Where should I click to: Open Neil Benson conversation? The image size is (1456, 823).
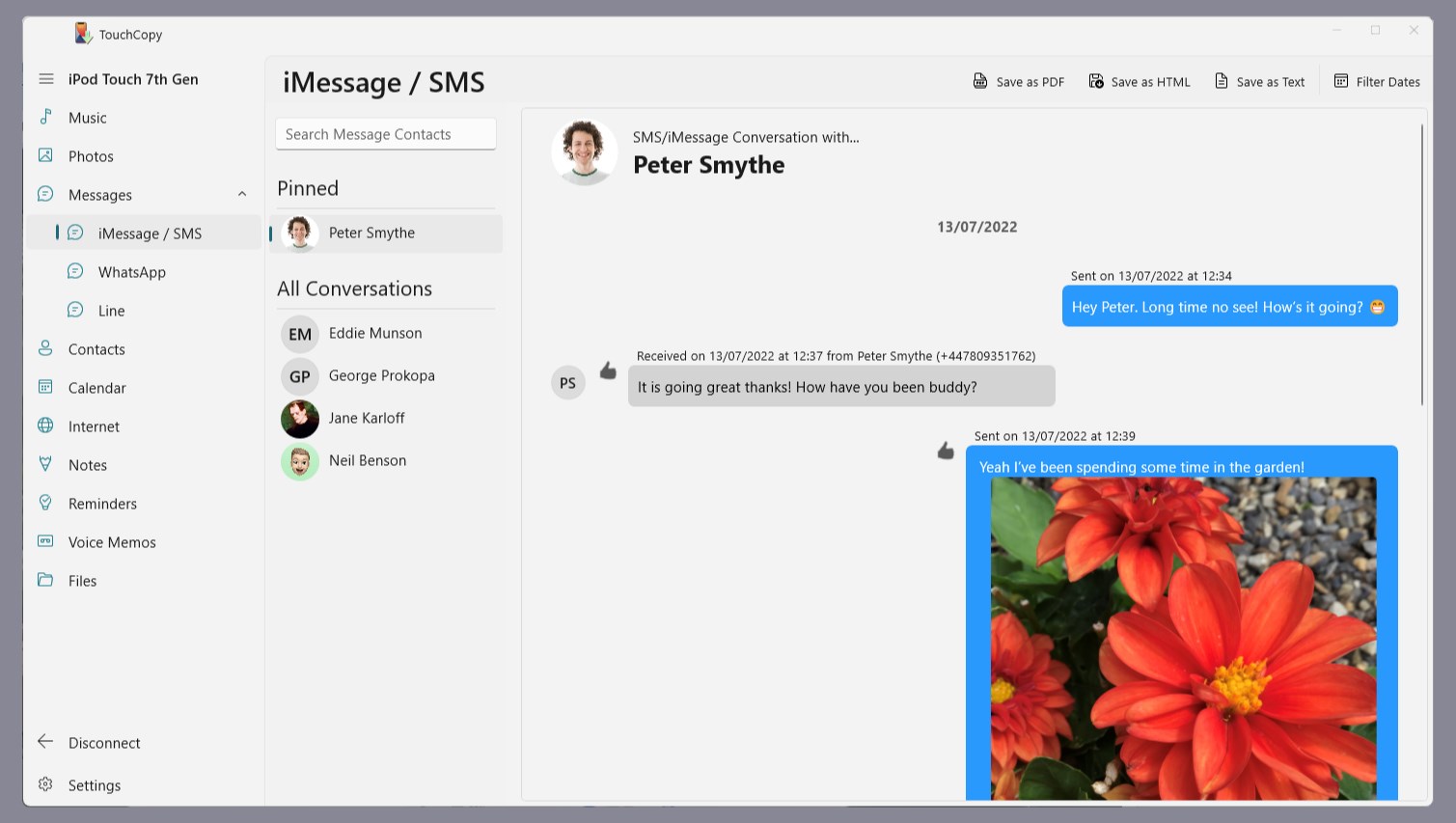pos(386,461)
